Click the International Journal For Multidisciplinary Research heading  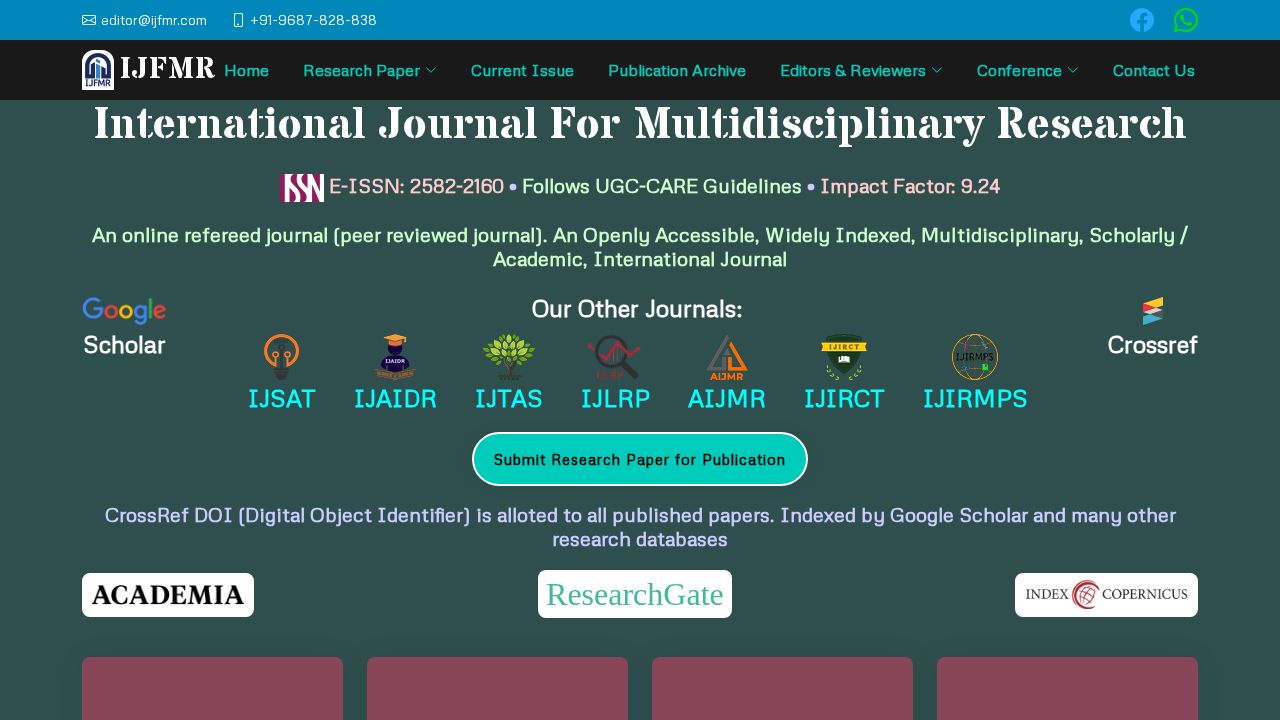coord(640,124)
